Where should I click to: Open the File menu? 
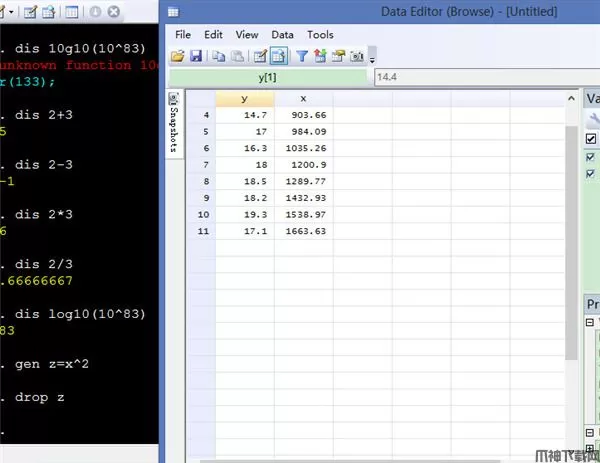(183, 35)
